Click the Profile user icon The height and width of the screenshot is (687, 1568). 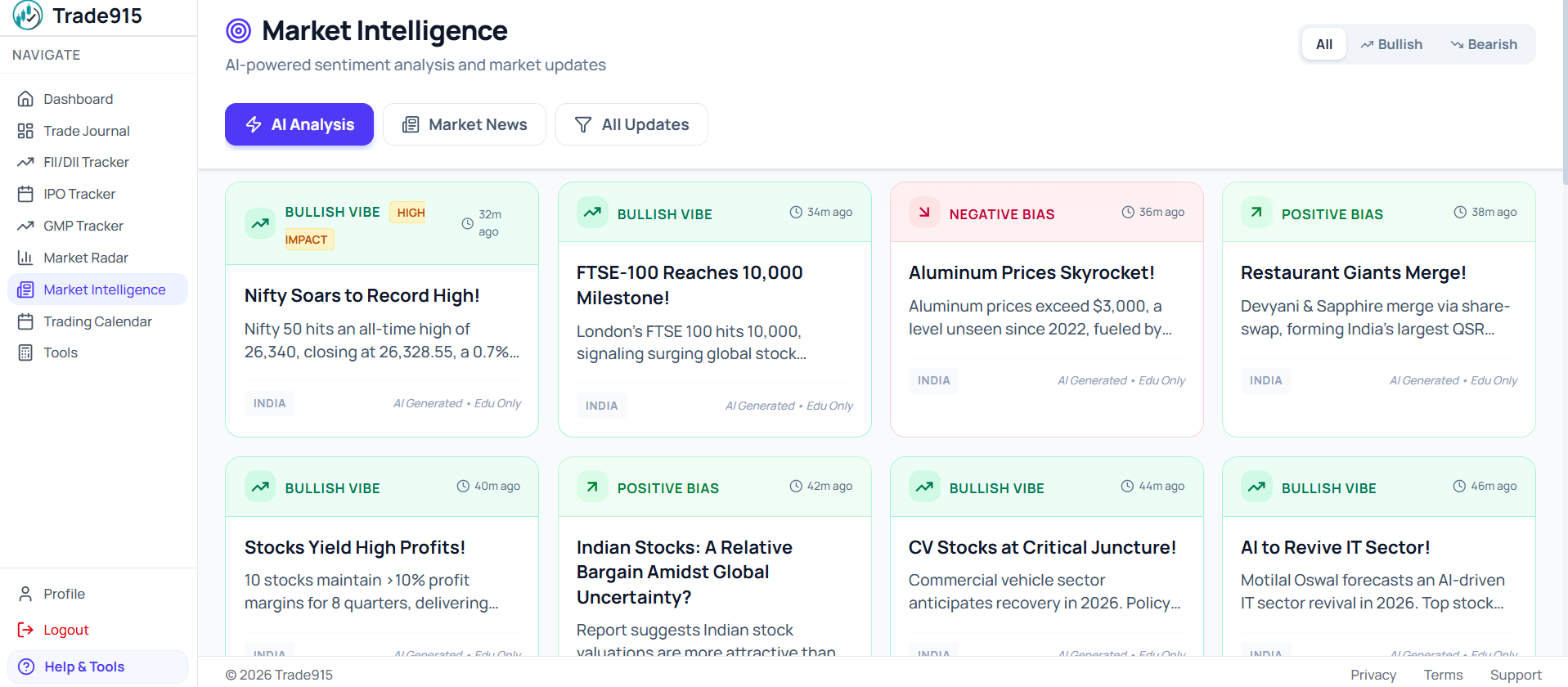(x=25, y=594)
